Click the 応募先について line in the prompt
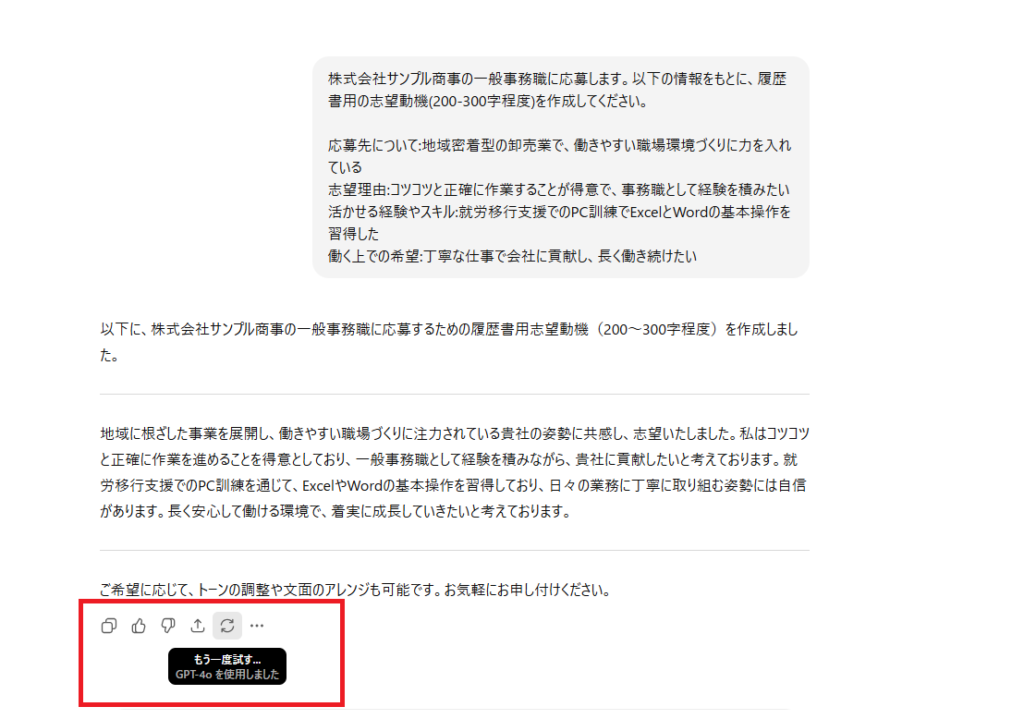 coord(559,156)
